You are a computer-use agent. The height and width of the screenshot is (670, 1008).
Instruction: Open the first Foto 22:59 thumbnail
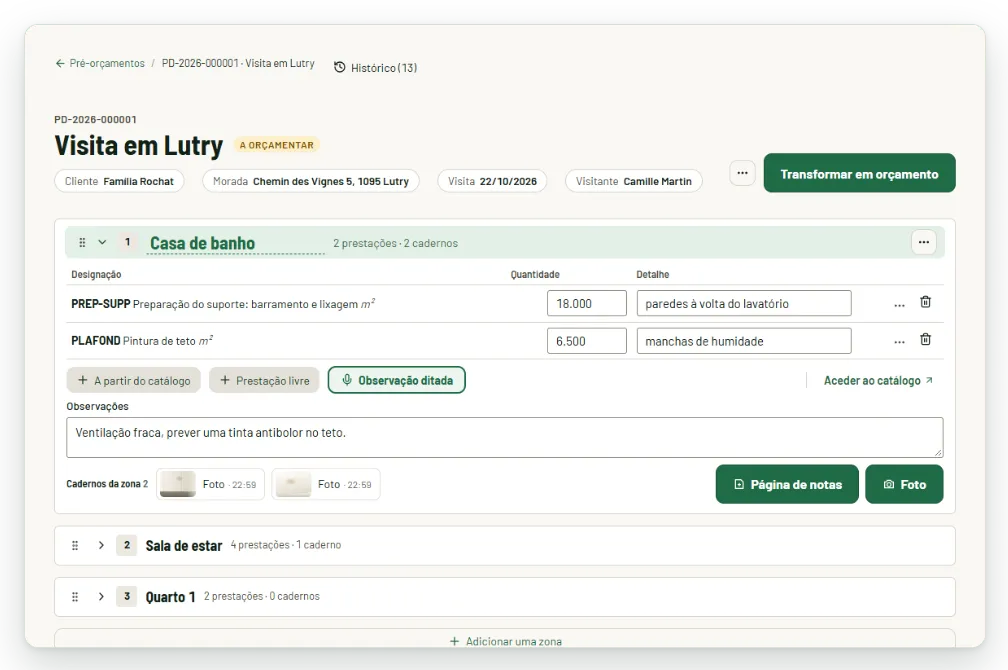pos(210,484)
